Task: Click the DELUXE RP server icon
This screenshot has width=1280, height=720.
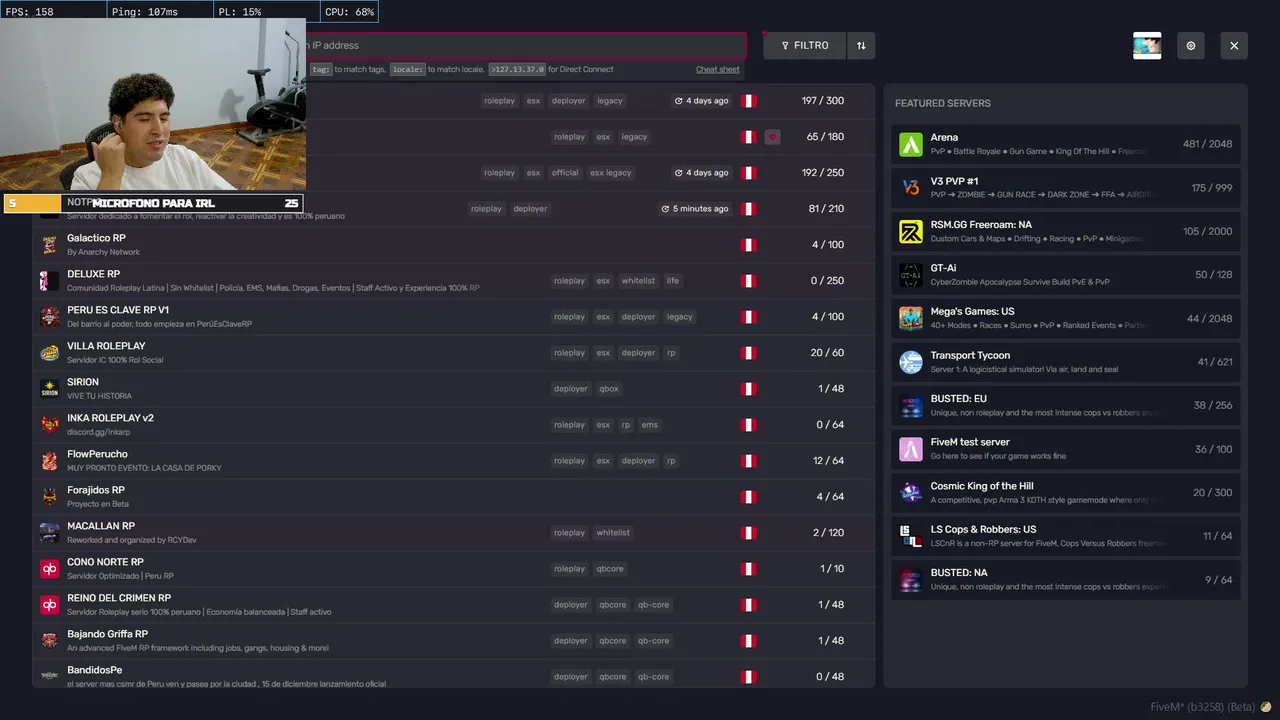Action: (50, 281)
